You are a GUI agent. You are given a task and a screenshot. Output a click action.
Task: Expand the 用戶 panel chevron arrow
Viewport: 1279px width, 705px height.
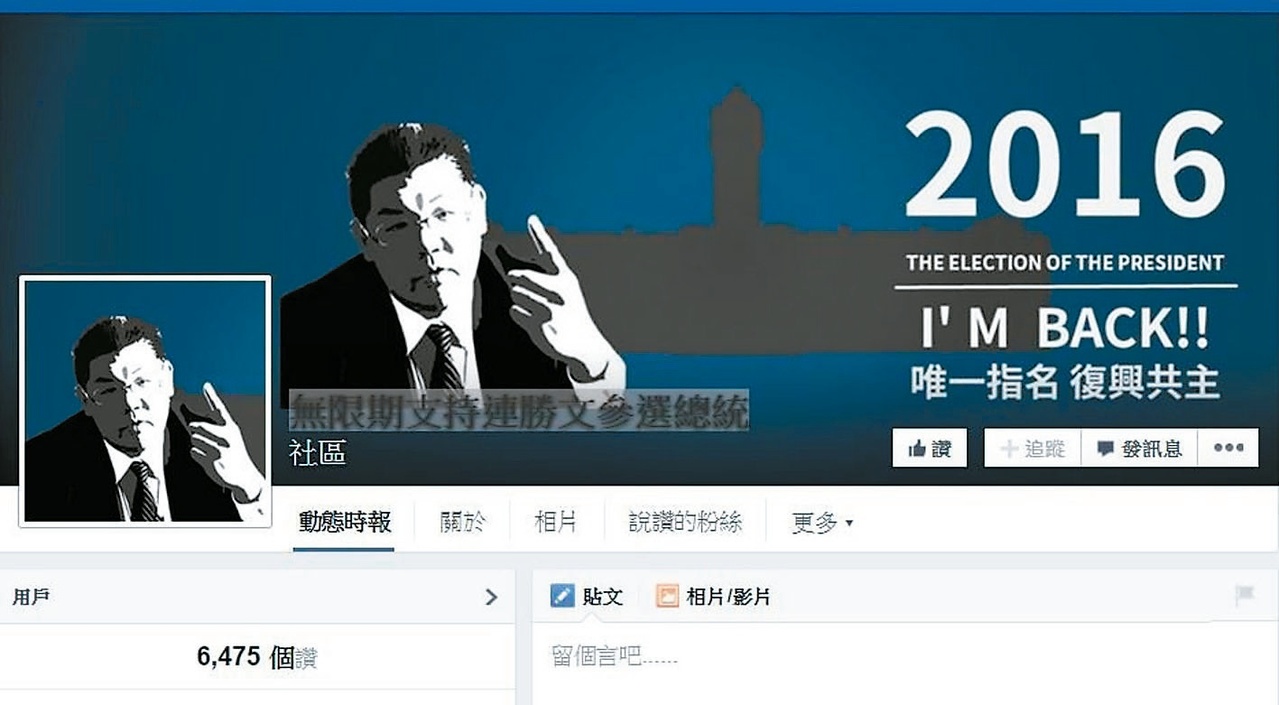pyautogui.click(x=491, y=597)
